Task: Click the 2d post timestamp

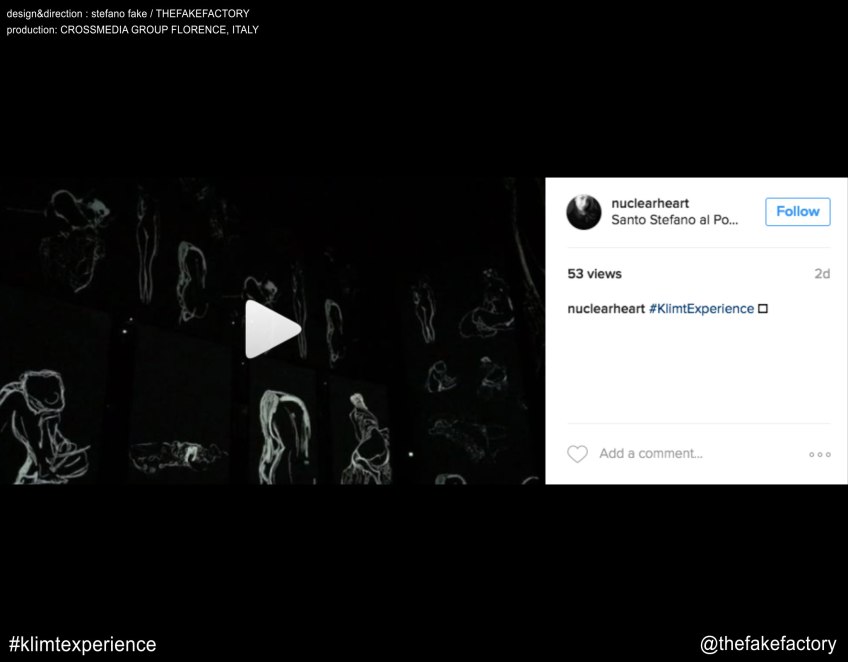Action: click(822, 274)
